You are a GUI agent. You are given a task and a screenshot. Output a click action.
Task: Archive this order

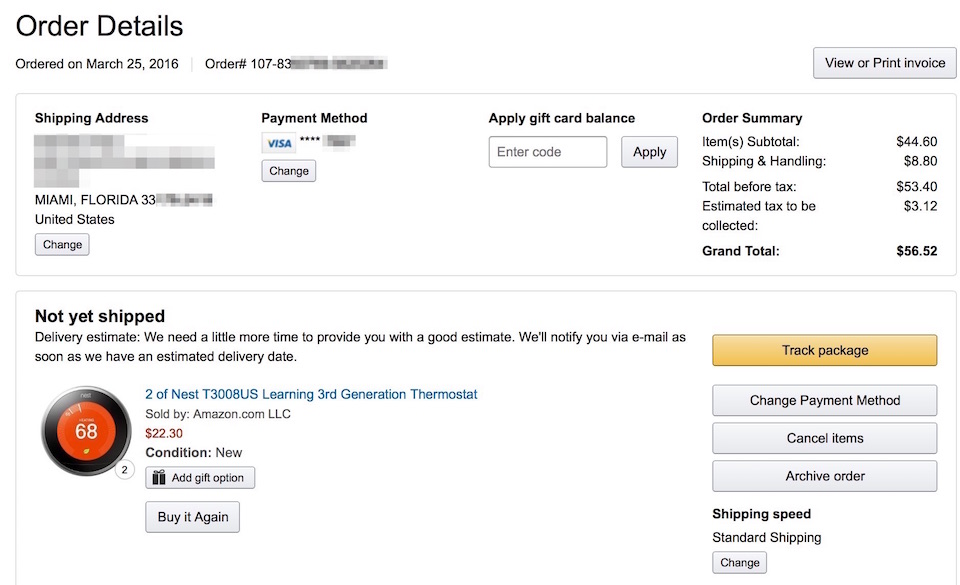(x=824, y=476)
